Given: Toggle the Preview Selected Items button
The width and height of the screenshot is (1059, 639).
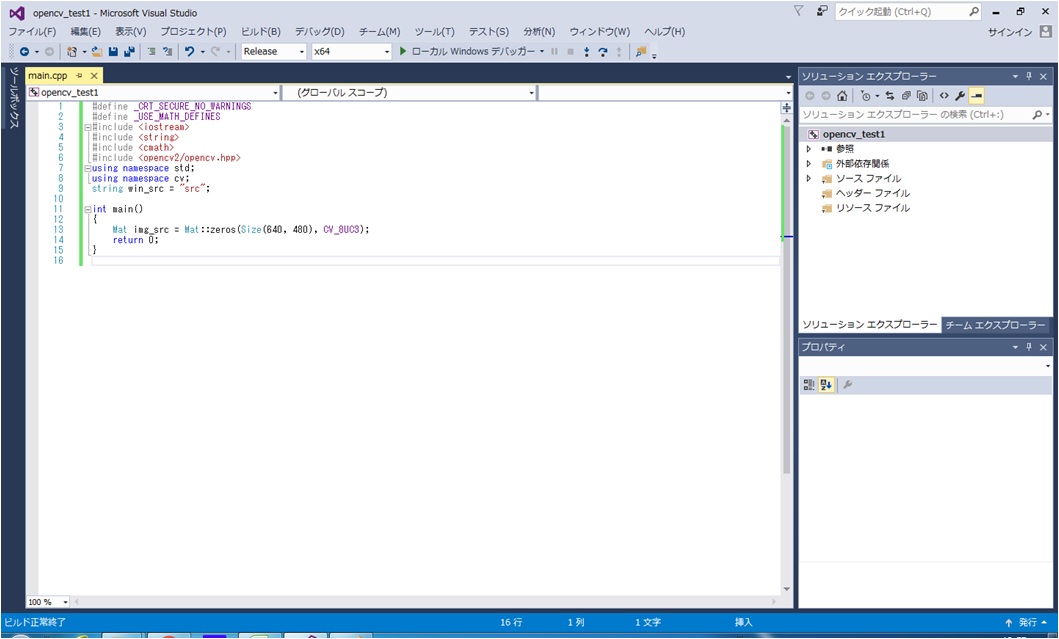Looking at the screenshot, I should (977, 96).
